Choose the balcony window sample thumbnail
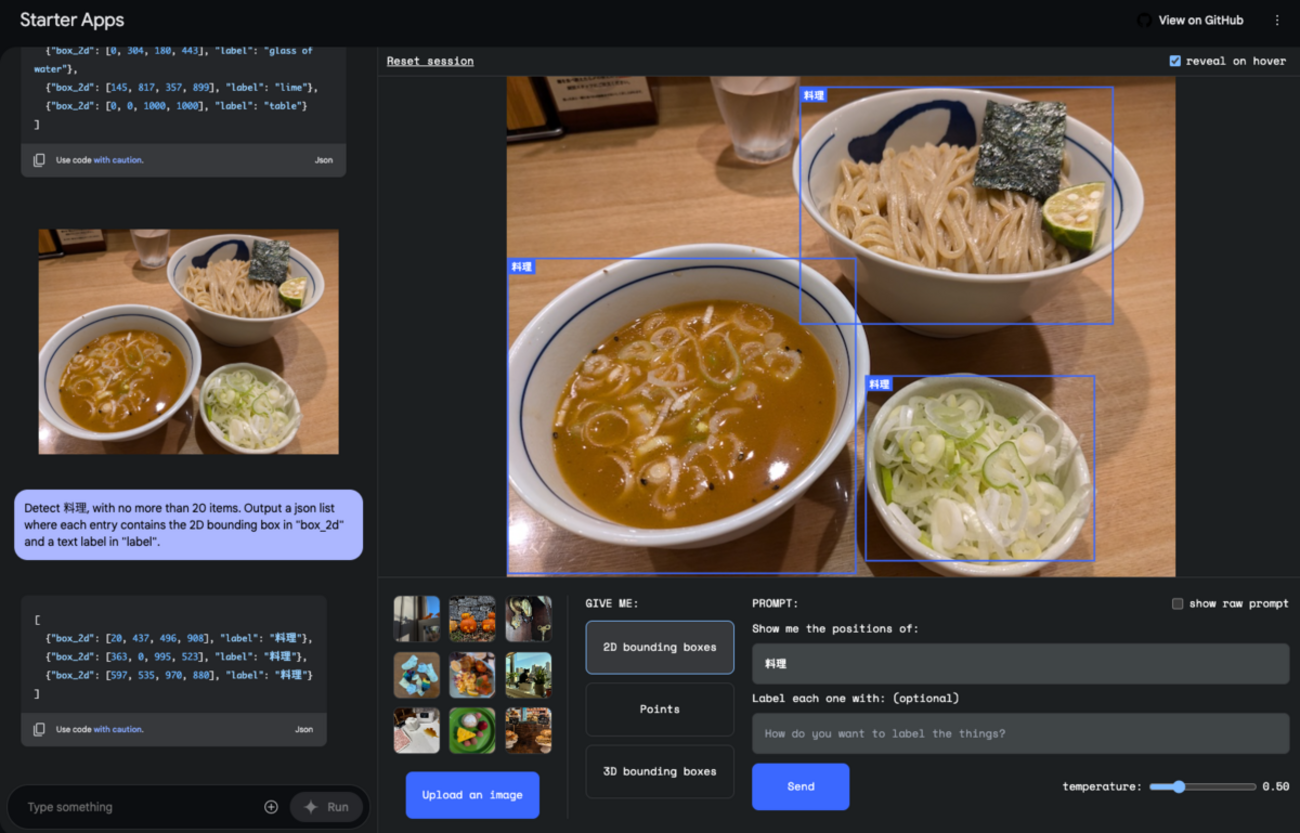Screen dimensions: 1300x833 [417, 619]
